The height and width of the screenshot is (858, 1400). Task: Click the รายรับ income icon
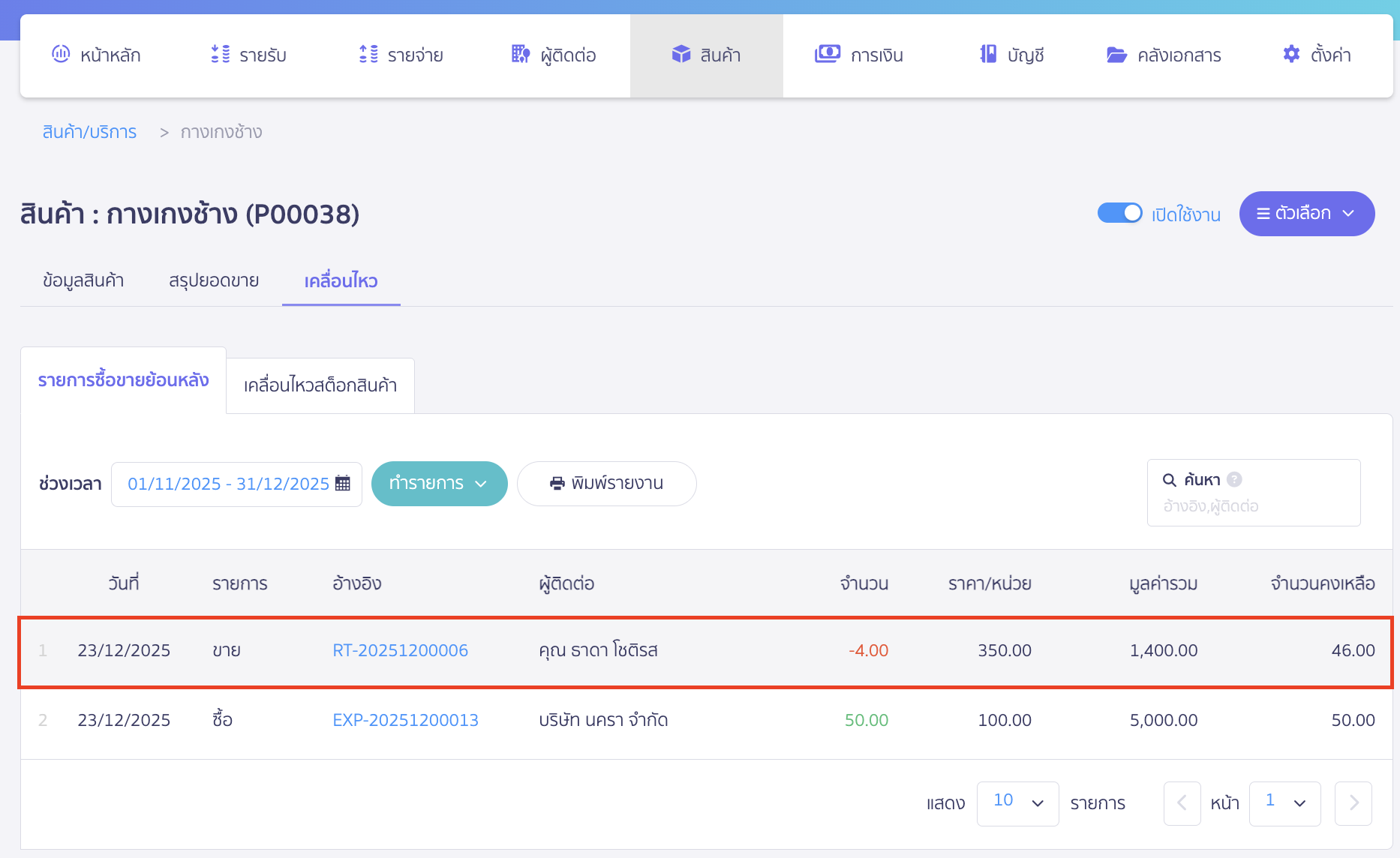tap(221, 54)
